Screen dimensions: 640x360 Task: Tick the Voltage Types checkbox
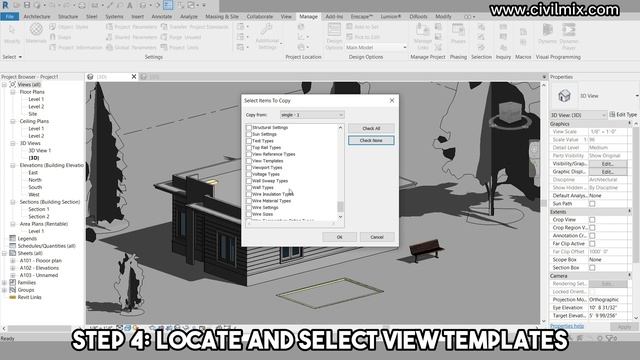click(249, 174)
